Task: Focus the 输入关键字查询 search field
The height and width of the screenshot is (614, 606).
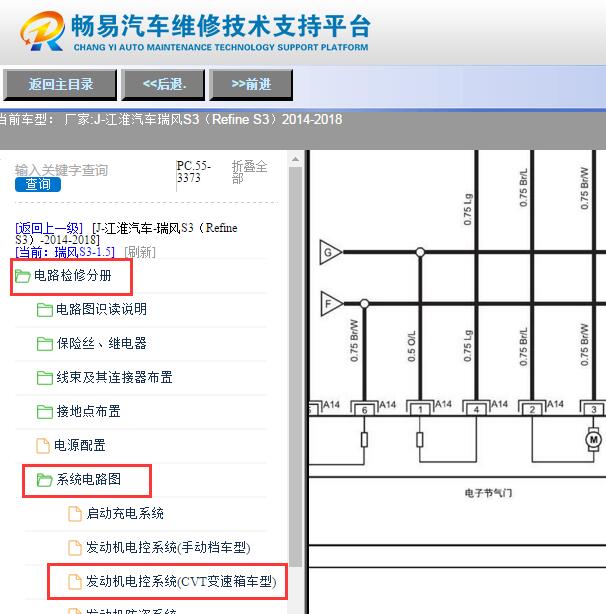Action: [x=61, y=170]
